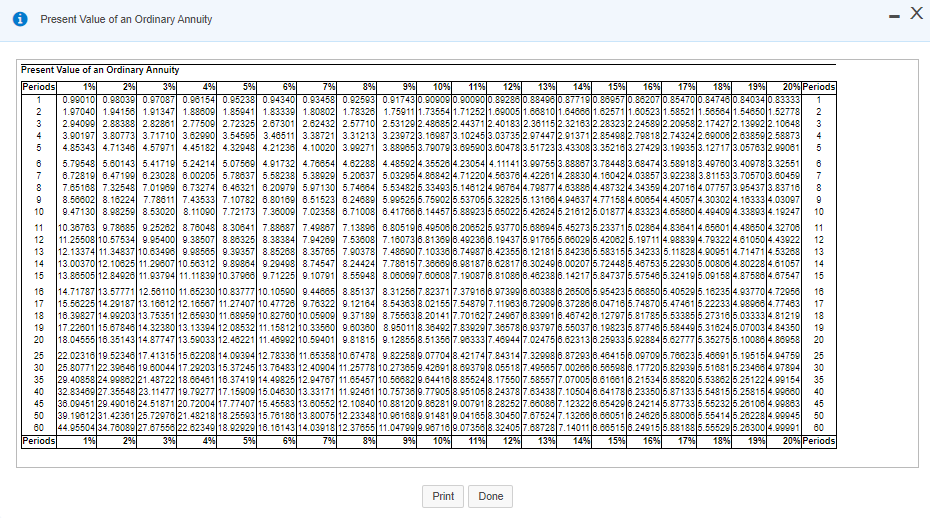Select the value 0.95238
Screen dimensions: 930x518
[239, 100]
